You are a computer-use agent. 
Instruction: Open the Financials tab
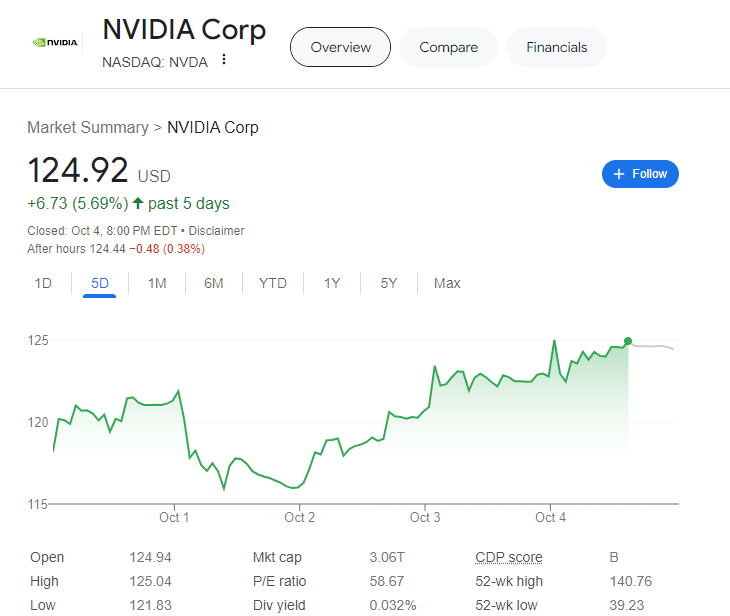click(x=557, y=47)
